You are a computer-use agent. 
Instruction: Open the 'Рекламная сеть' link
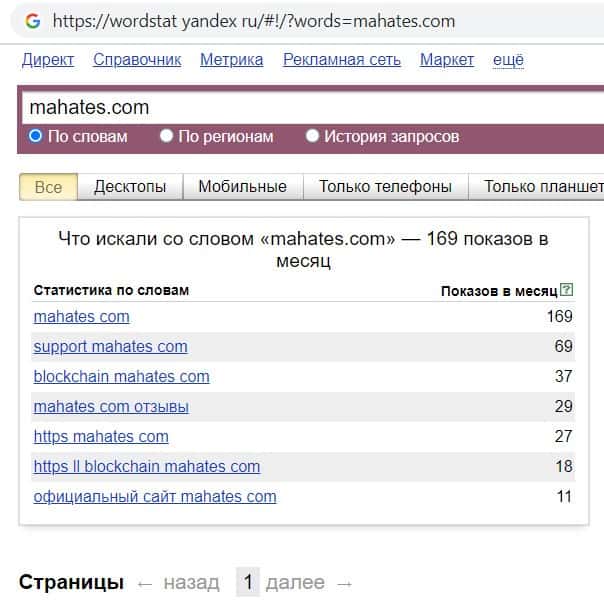click(x=342, y=60)
